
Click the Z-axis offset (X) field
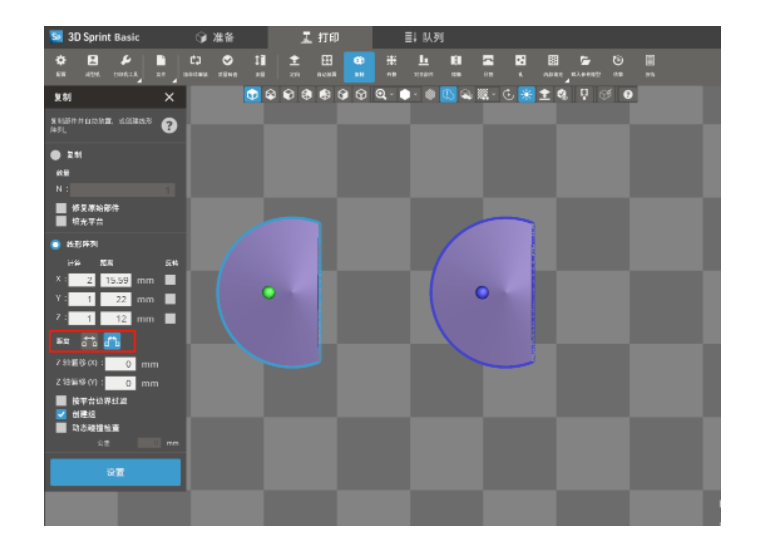(121, 364)
